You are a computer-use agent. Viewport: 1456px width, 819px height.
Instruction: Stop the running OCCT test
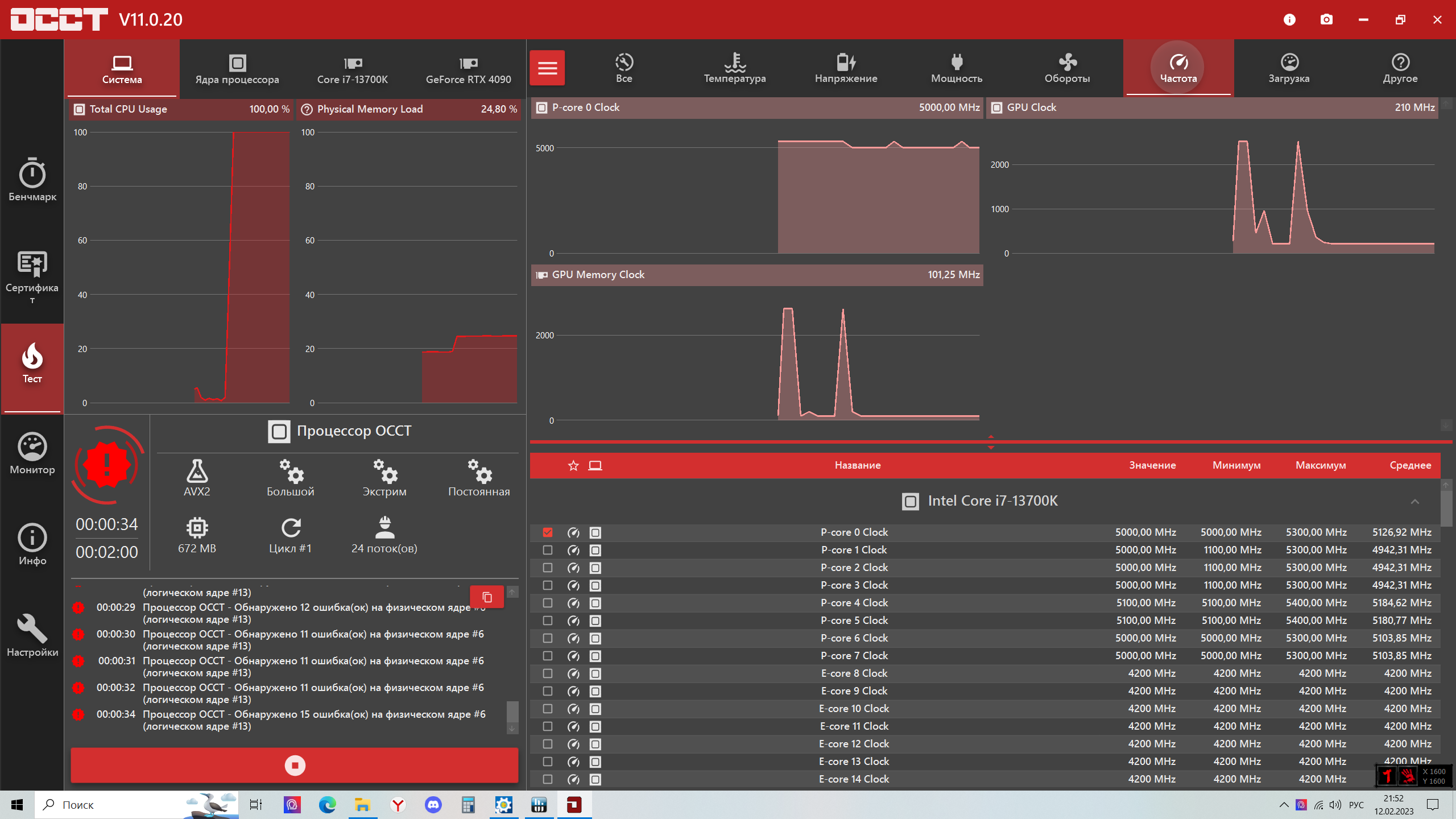(x=295, y=766)
